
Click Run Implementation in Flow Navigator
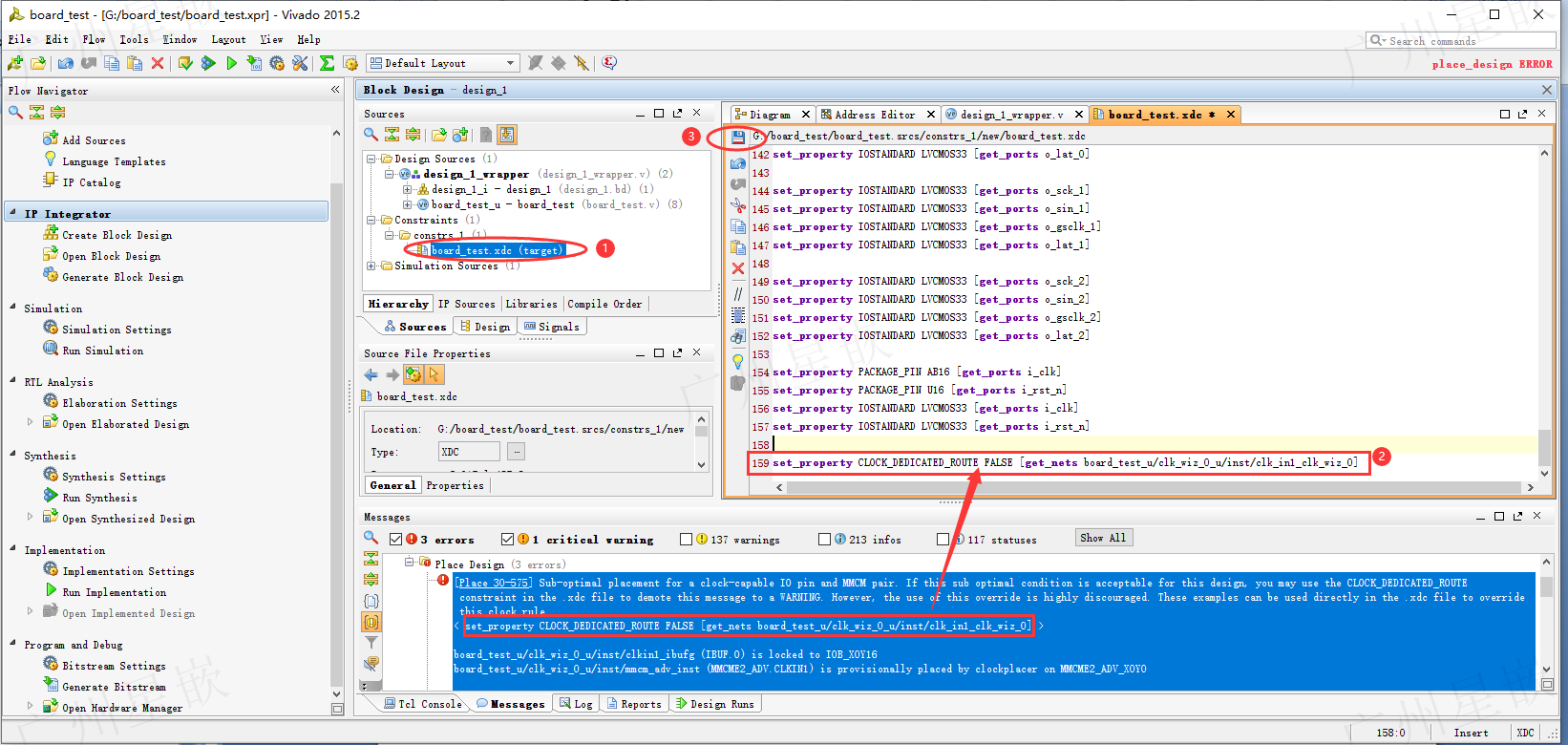click(x=113, y=592)
